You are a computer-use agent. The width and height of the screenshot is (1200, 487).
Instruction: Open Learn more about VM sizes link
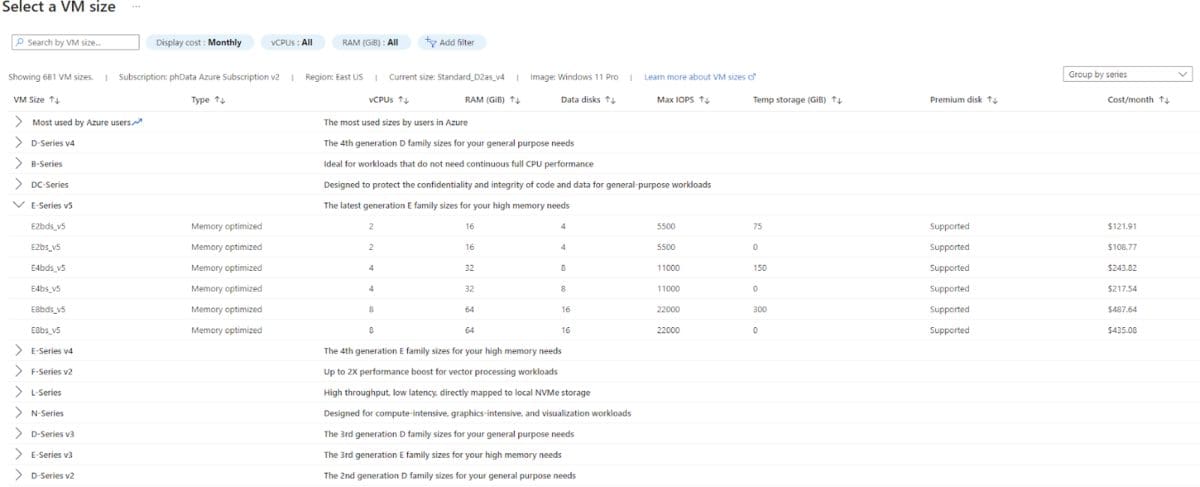[700, 76]
